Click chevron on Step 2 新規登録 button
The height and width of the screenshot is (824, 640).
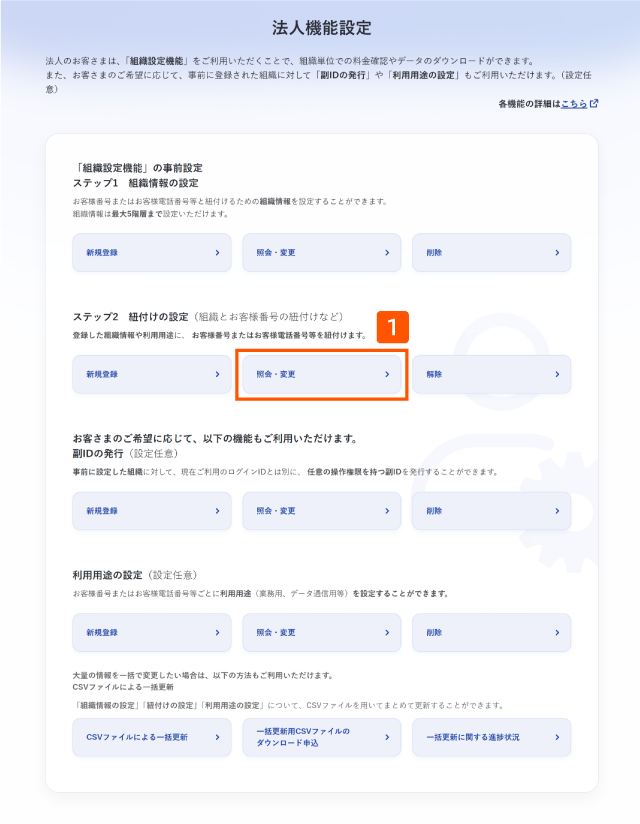point(218,375)
